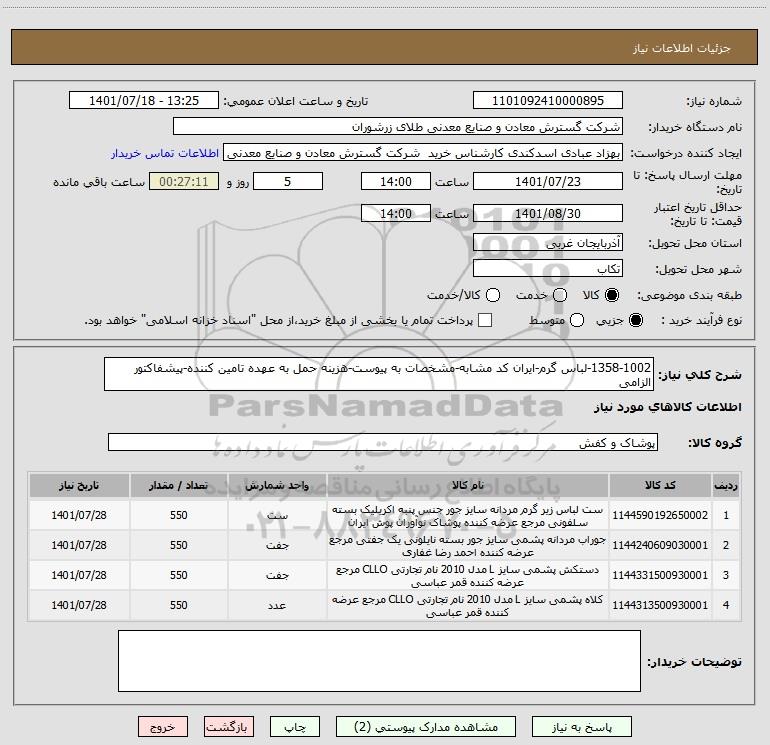Click the remaining time countdown 00:27:11
This screenshot has width=770, height=745.
(184, 181)
